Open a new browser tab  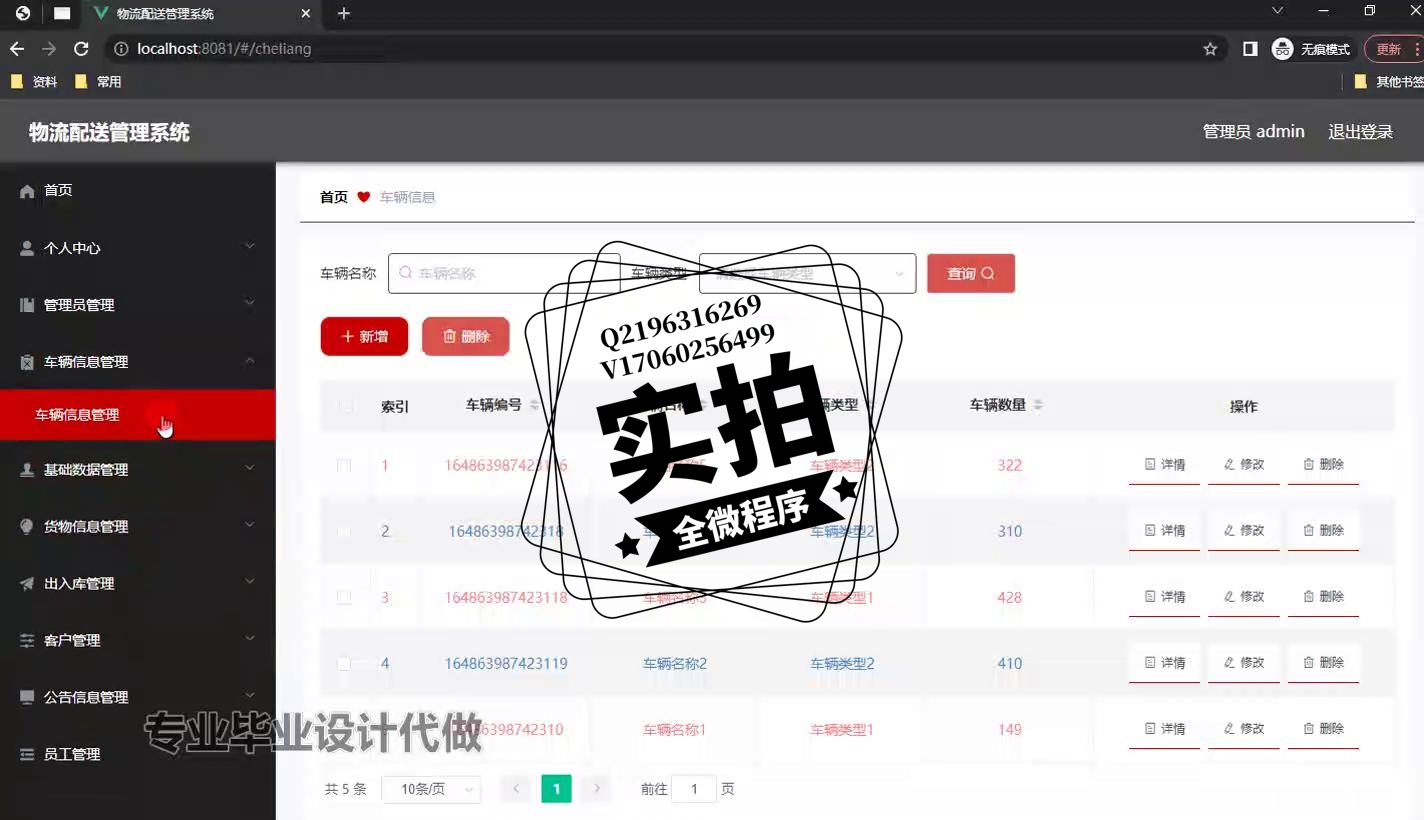click(344, 14)
